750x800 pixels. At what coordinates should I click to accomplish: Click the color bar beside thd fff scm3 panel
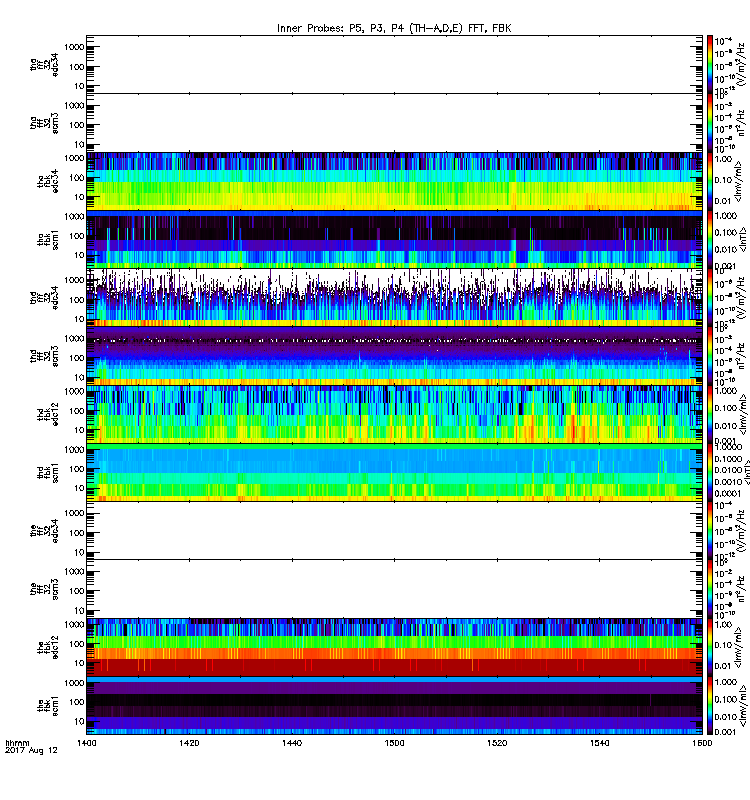709,356
